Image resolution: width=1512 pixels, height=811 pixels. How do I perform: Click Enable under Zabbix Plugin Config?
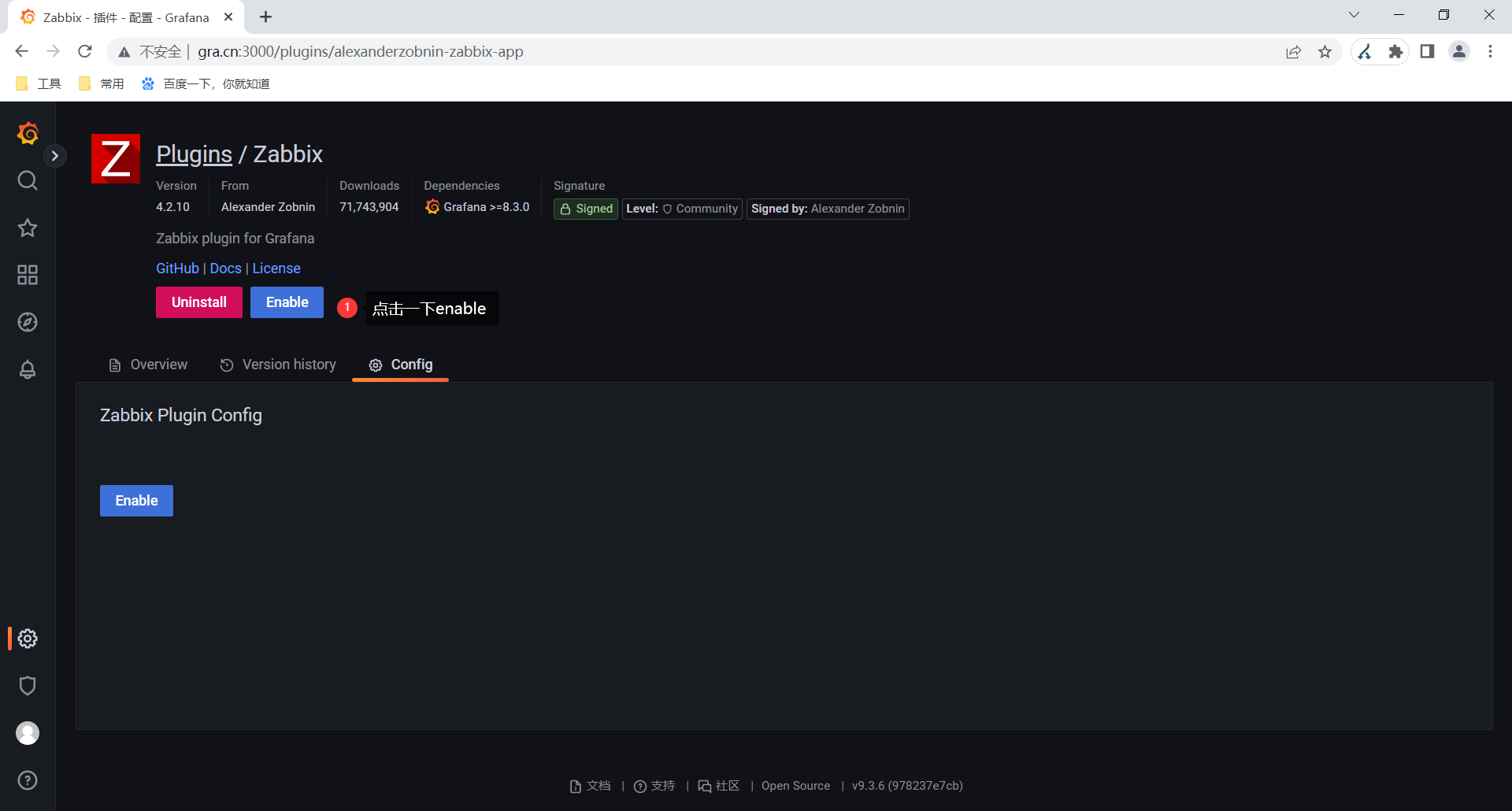coord(136,501)
